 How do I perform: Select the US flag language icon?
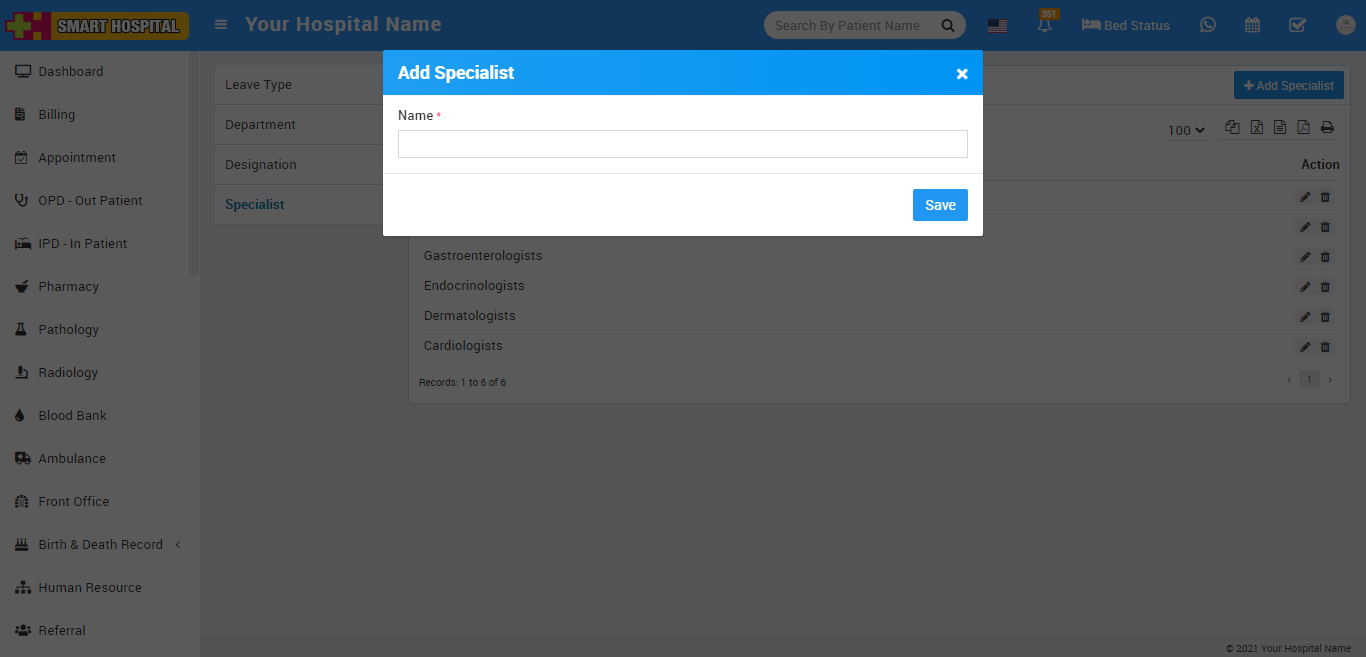(x=997, y=26)
